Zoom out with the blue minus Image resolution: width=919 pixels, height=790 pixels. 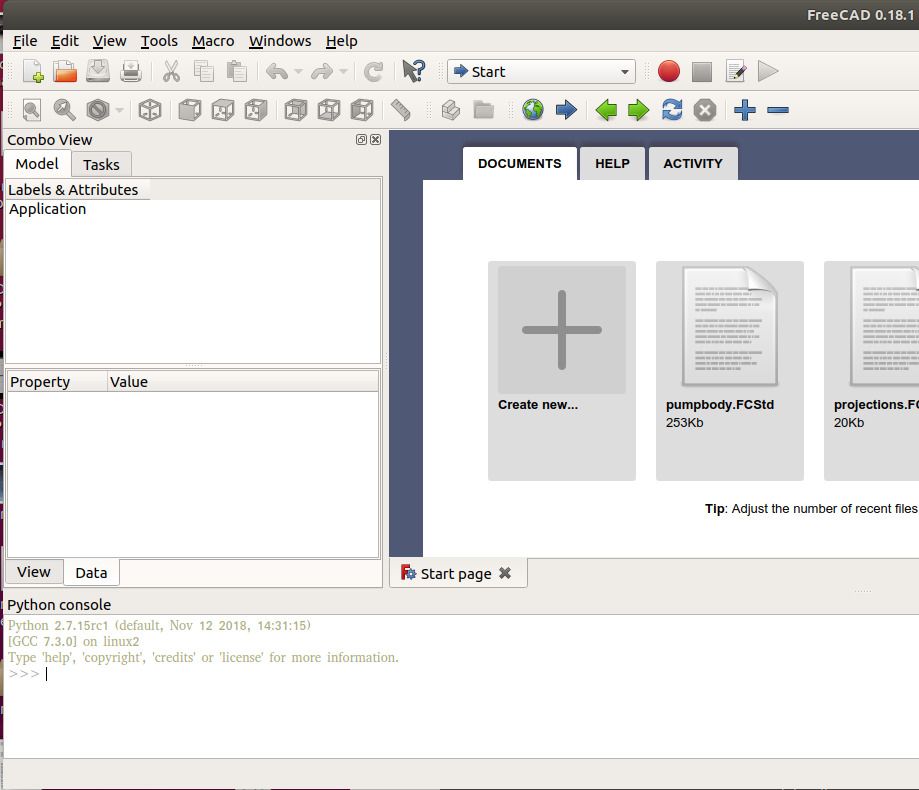tap(778, 110)
